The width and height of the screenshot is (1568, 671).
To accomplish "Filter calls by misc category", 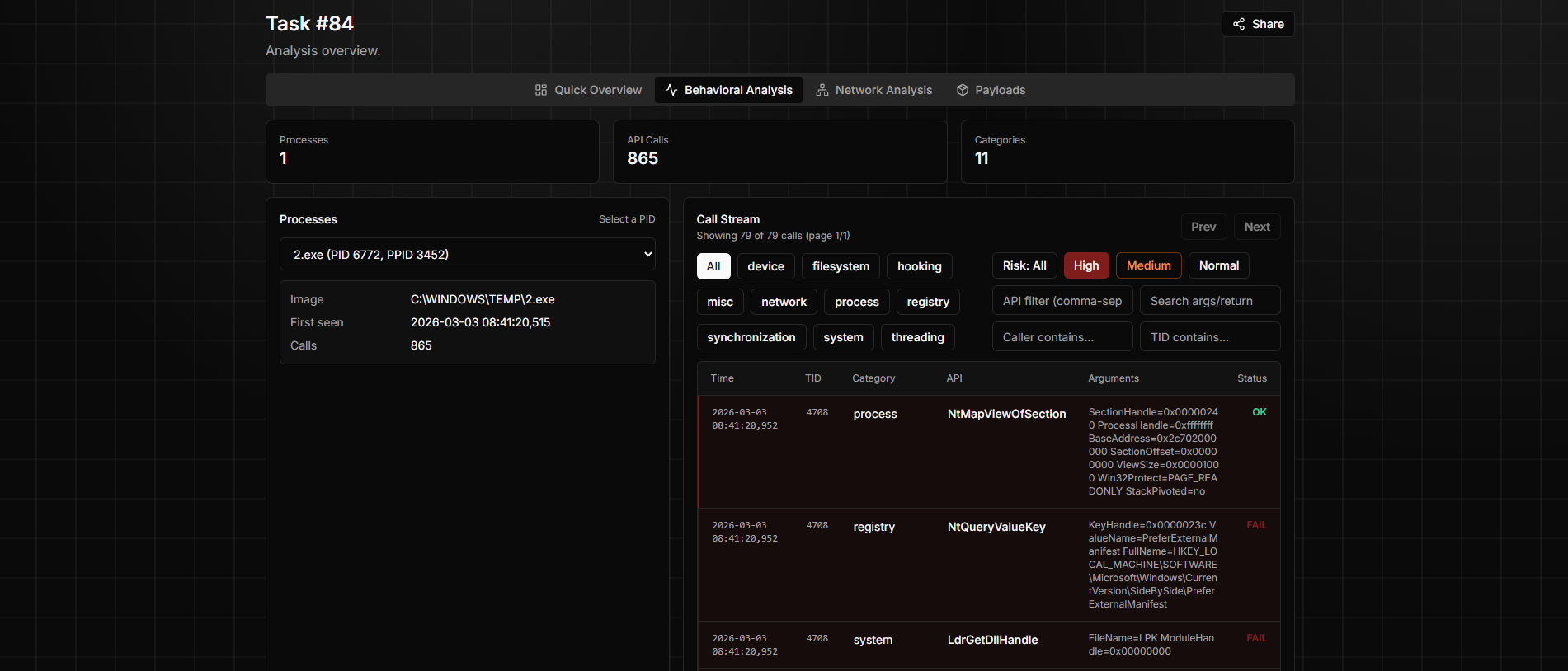I will [720, 302].
